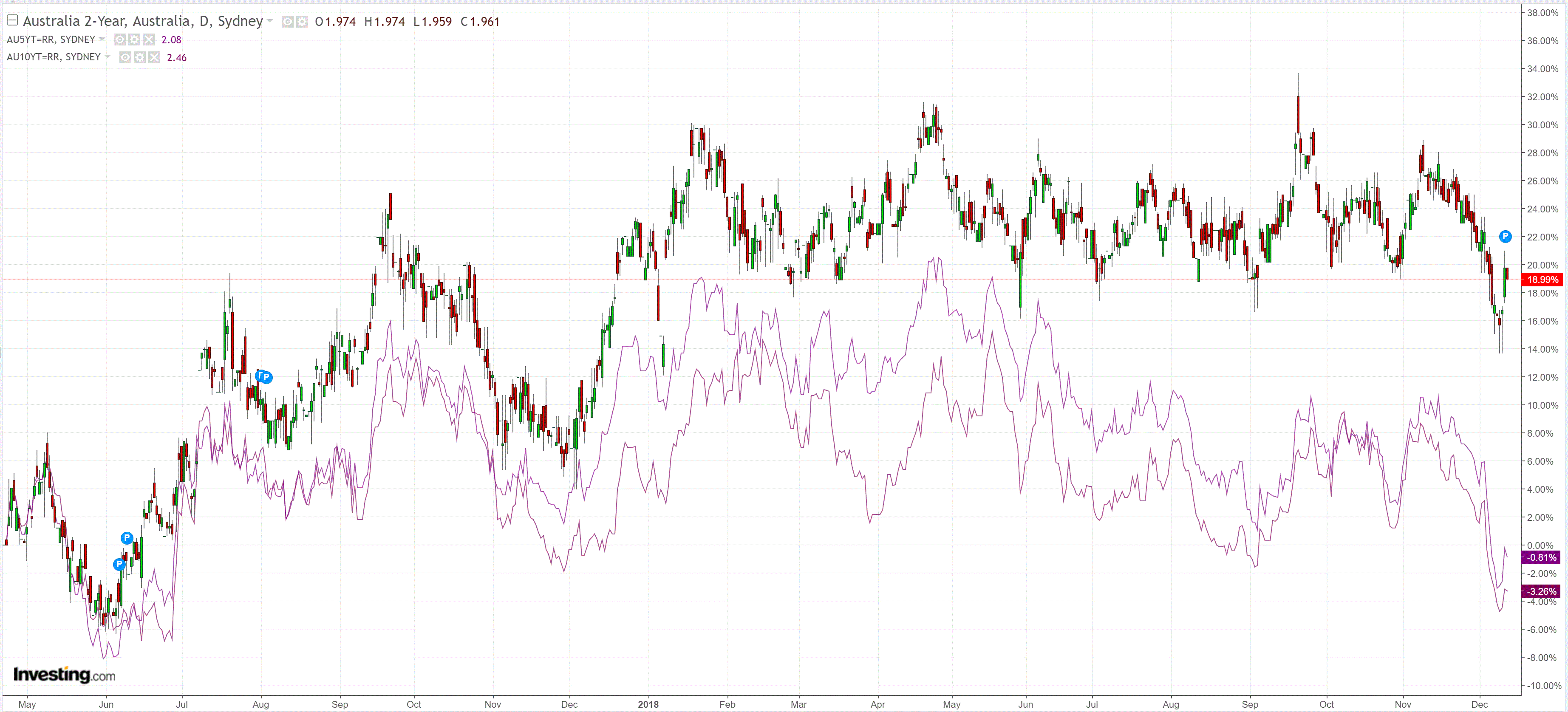Toggle AU5YT=RR series visibility eye

[x=120, y=40]
